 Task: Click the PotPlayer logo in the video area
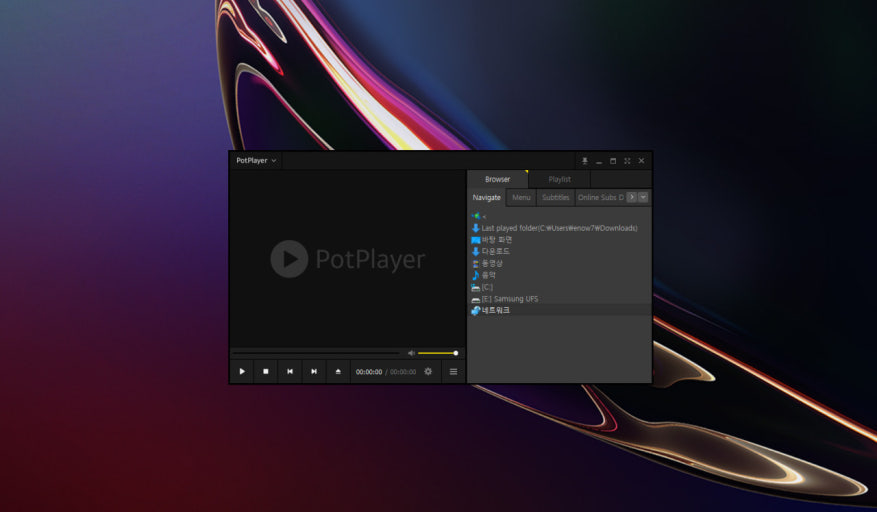click(x=347, y=259)
